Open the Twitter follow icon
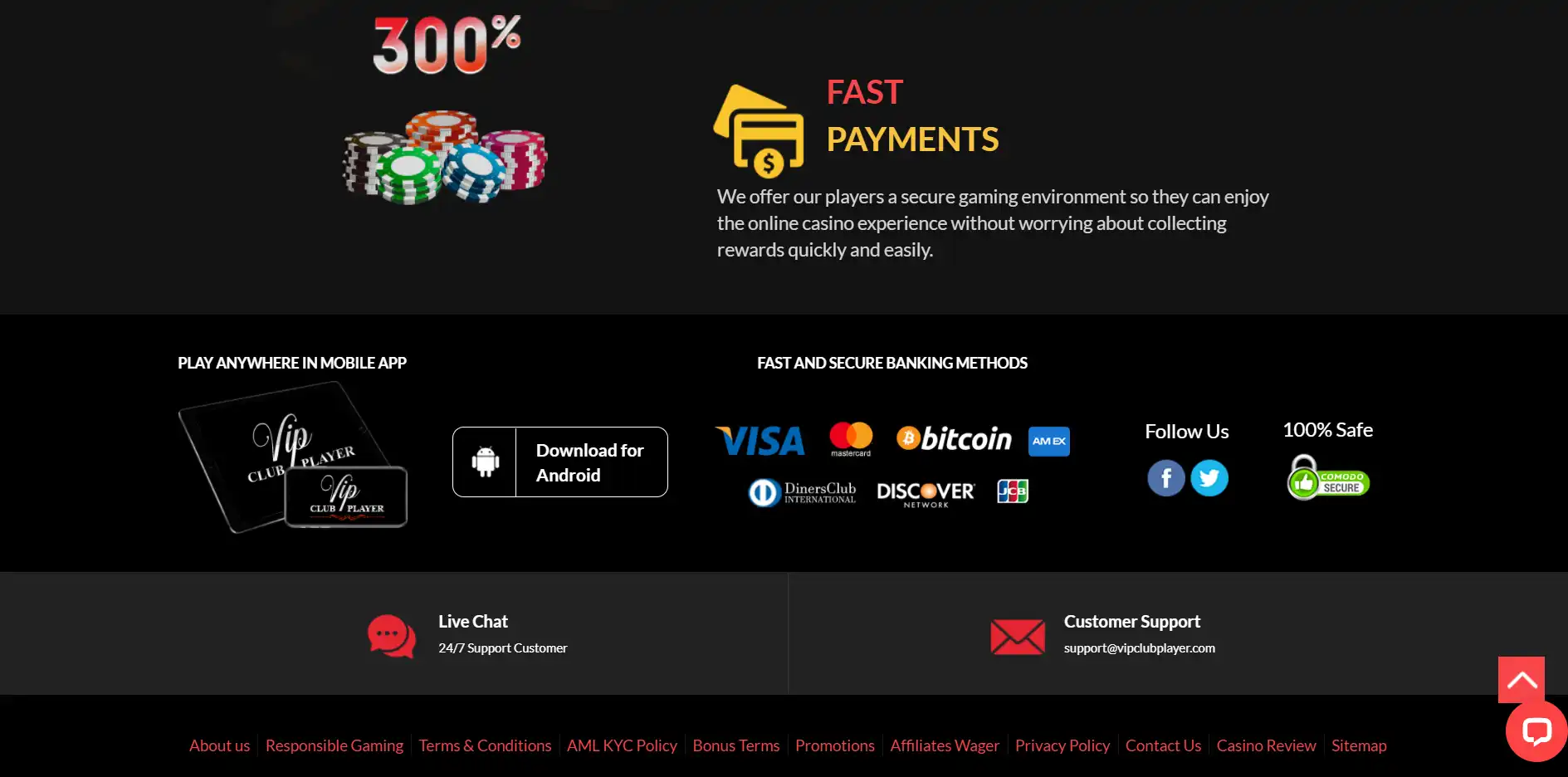The height and width of the screenshot is (777, 1568). coord(1209,478)
